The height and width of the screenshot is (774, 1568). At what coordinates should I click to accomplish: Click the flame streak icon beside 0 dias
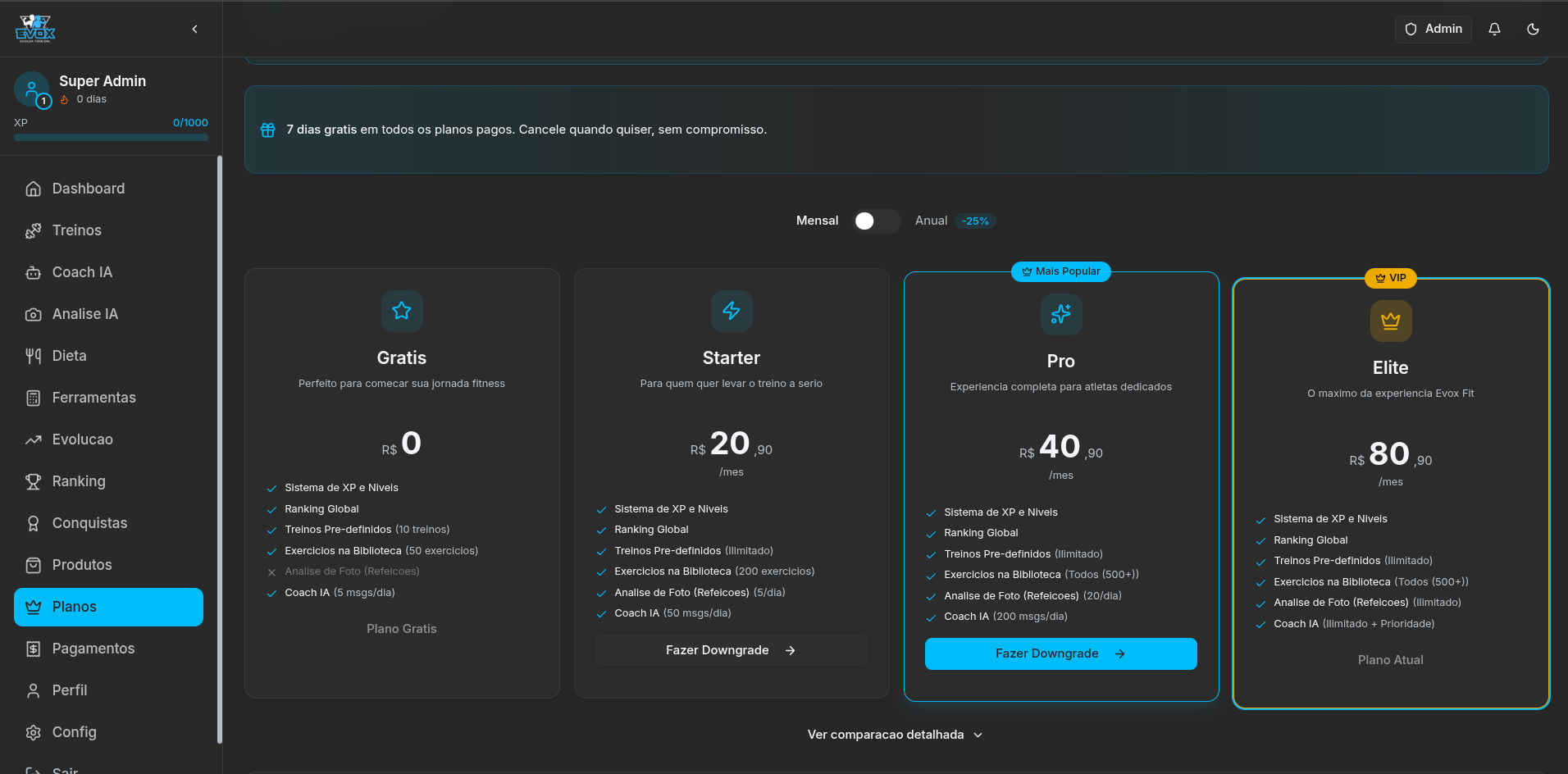click(x=65, y=99)
